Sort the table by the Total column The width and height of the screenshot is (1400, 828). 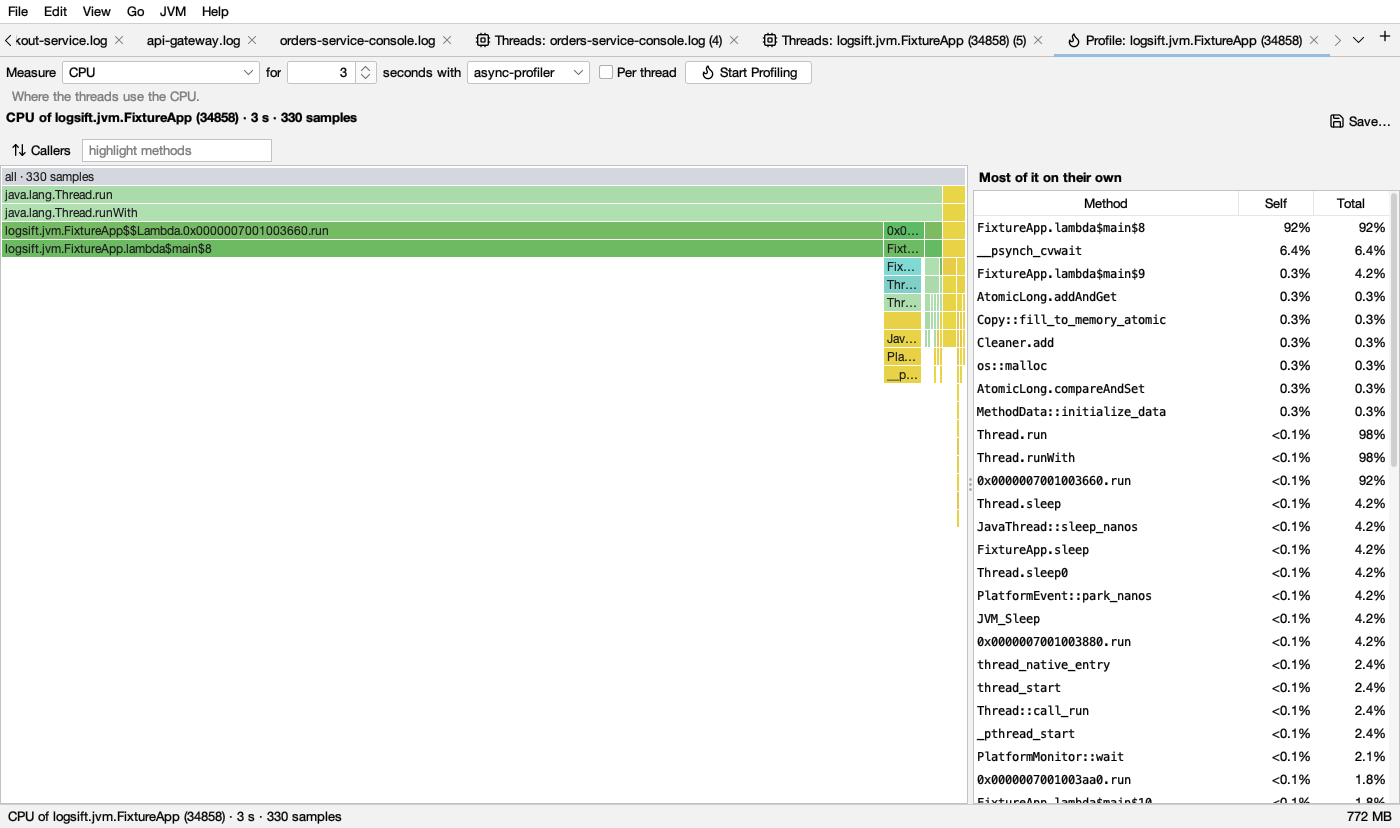[1351, 203]
